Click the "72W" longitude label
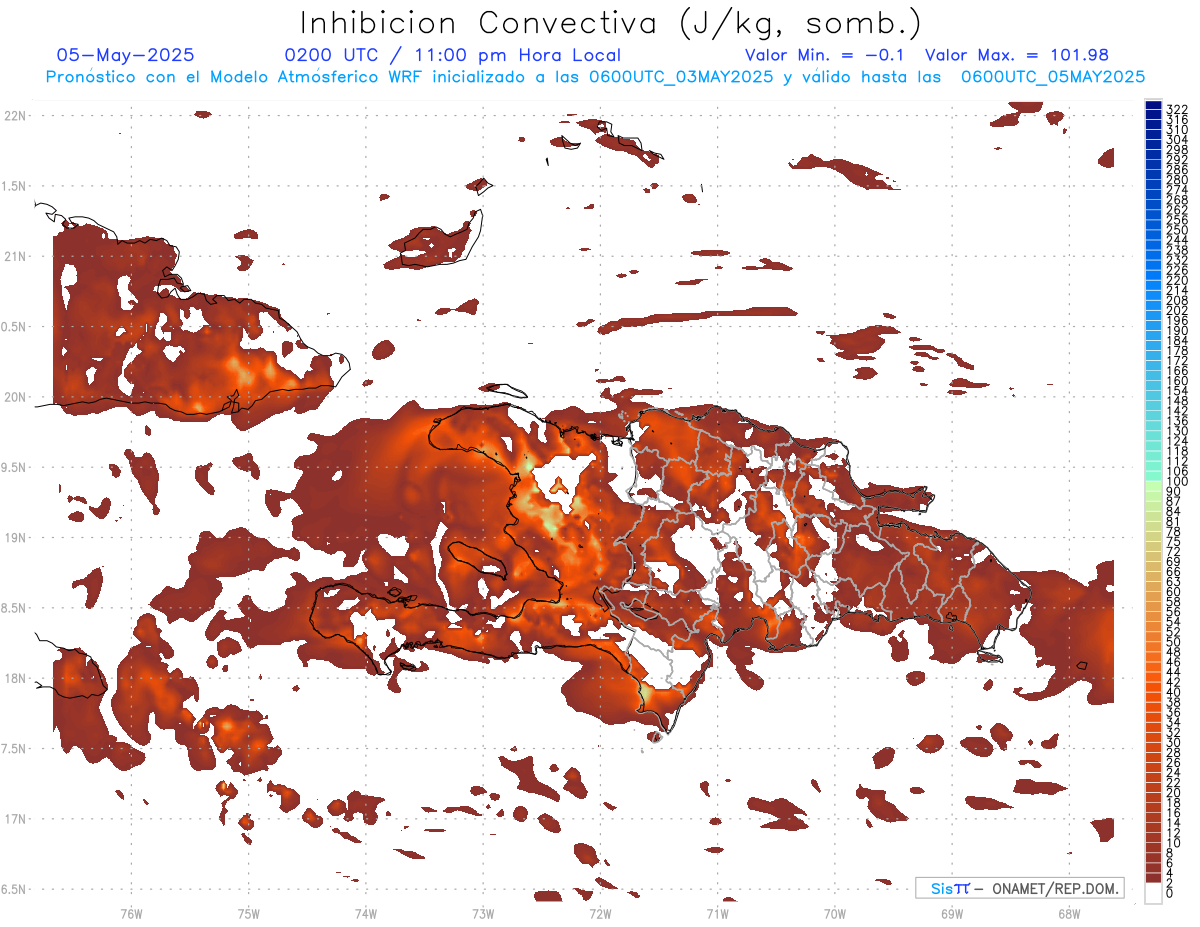1200x927 pixels. (600, 913)
